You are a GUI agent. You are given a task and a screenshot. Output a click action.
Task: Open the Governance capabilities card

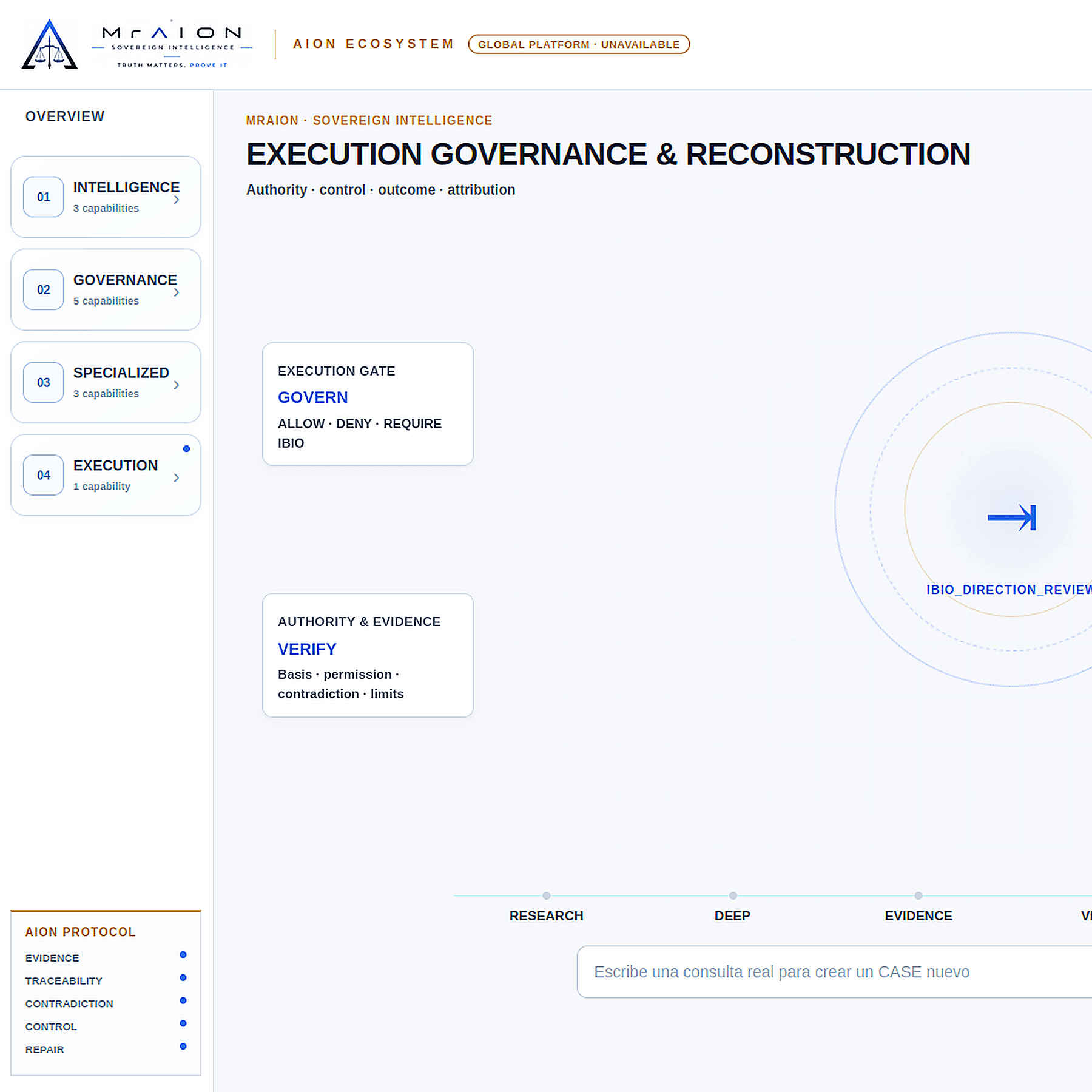pyautogui.click(x=106, y=290)
